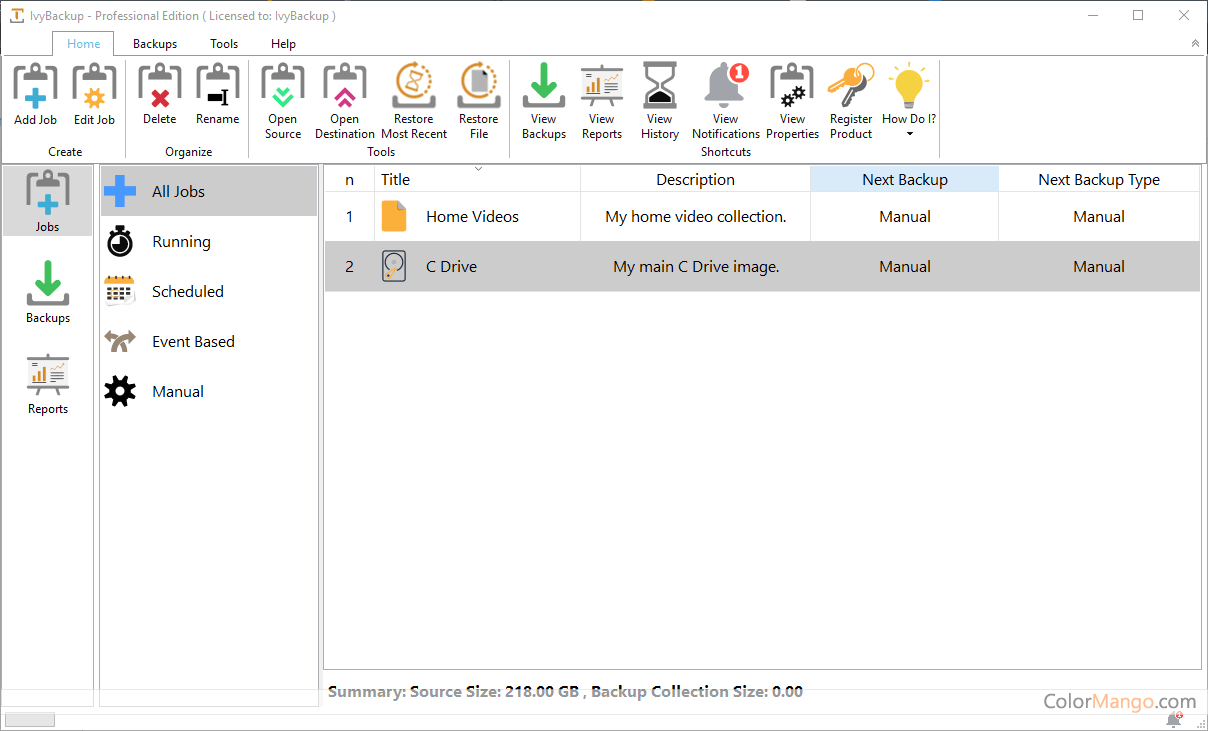Image resolution: width=1208 pixels, height=731 pixels.
Task: Click the C Drive disk icon
Action: [394, 267]
